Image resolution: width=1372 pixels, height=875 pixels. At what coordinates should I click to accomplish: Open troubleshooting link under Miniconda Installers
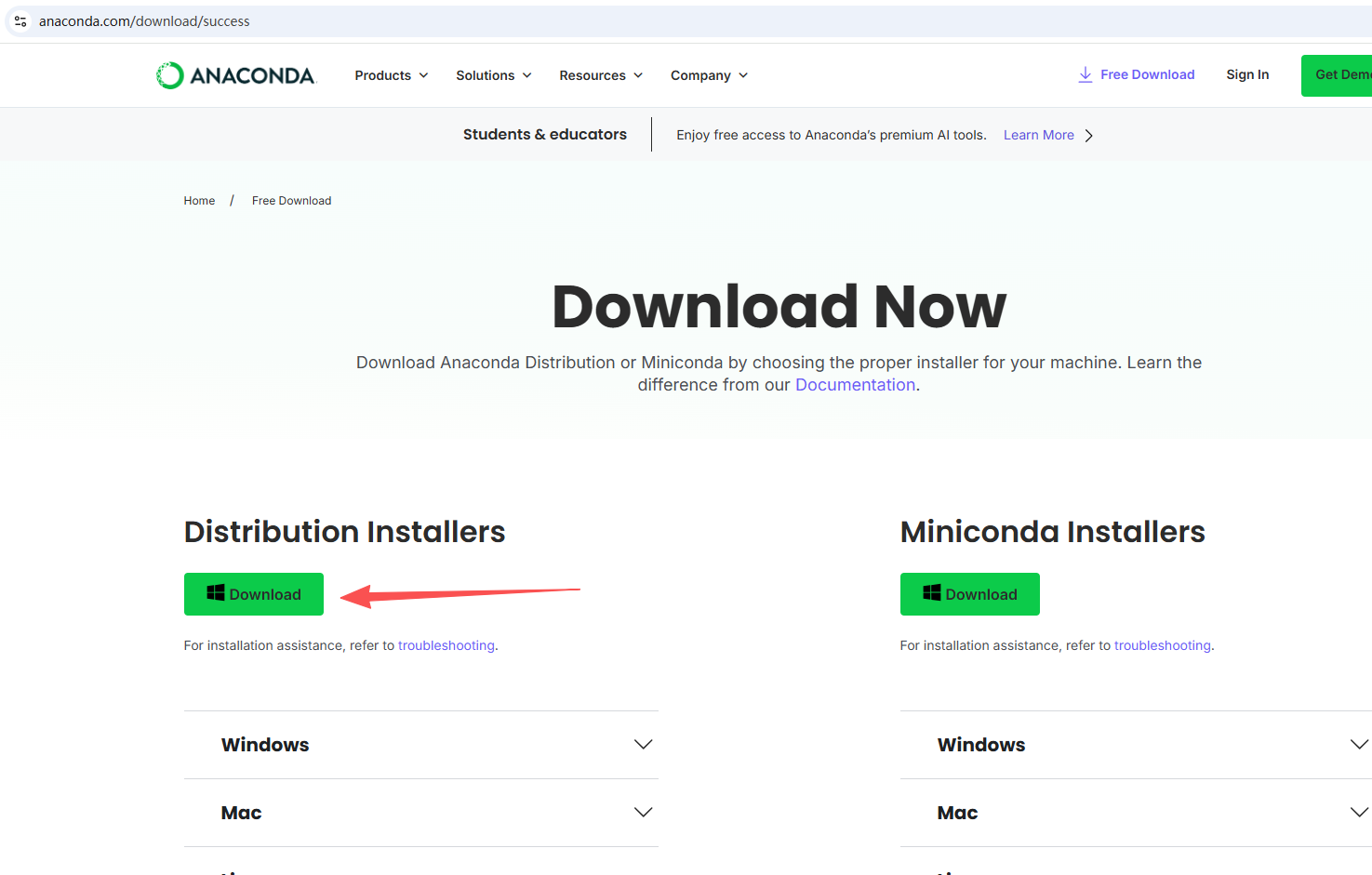[x=1163, y=645]
